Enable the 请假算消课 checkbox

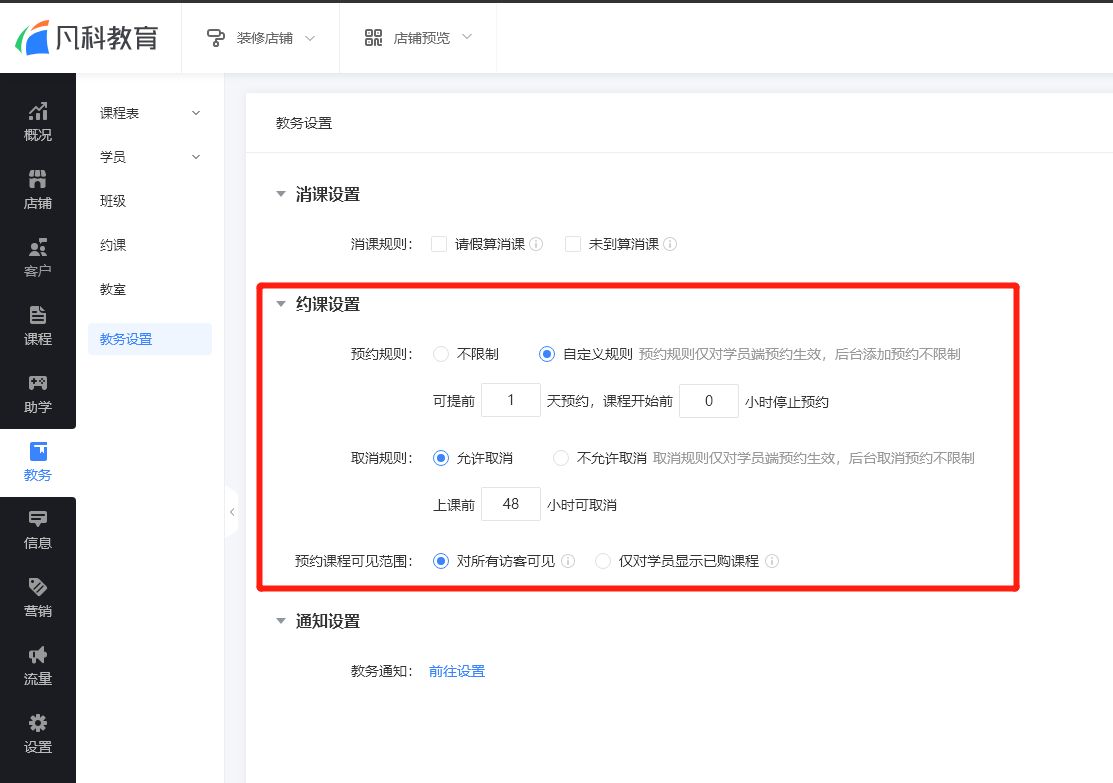pos(439,244)
